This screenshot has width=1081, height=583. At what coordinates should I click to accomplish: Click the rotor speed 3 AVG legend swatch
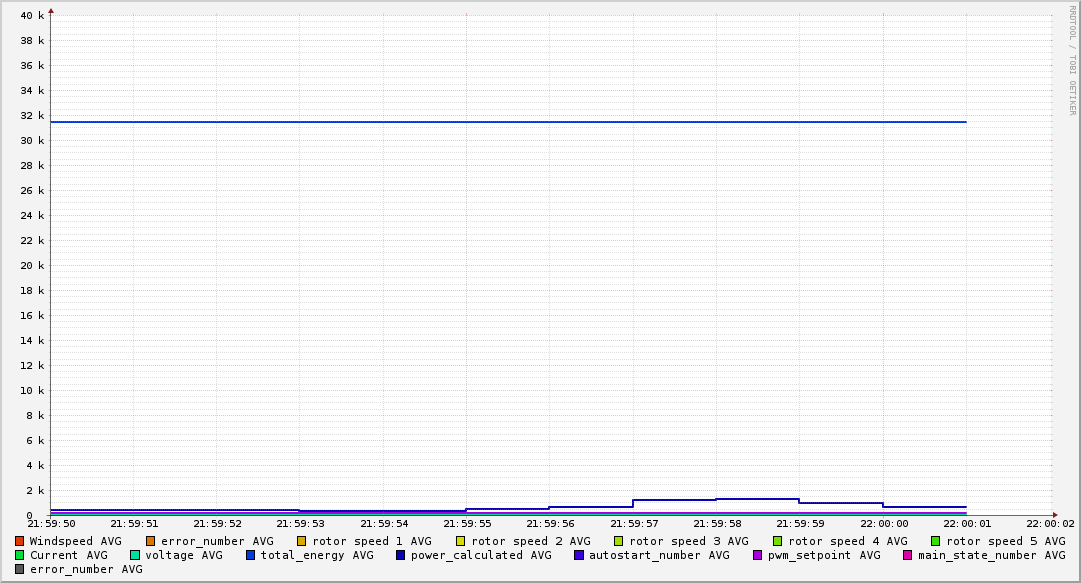[x=618, y=542]
